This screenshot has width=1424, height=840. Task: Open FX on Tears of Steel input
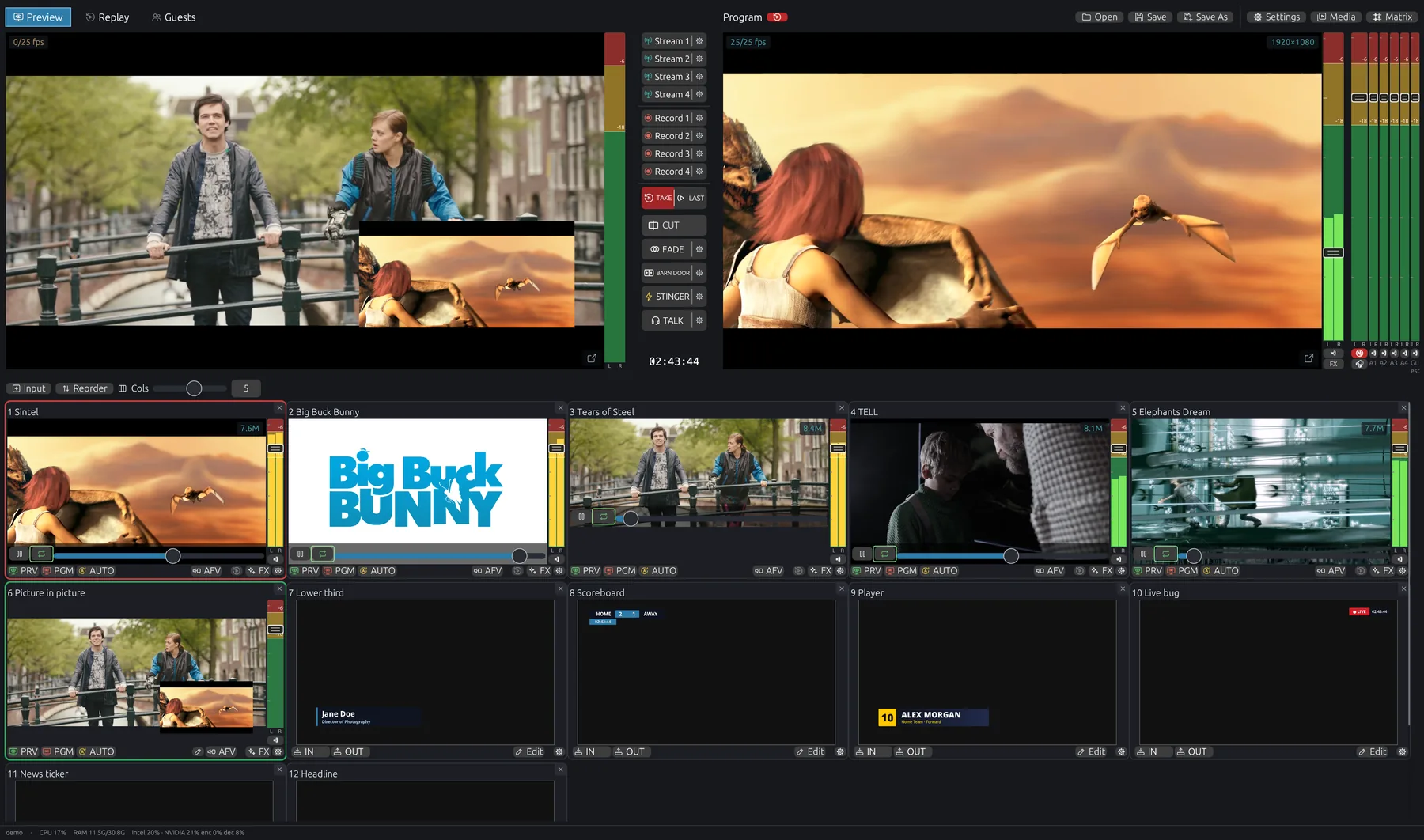click(820, 571)
